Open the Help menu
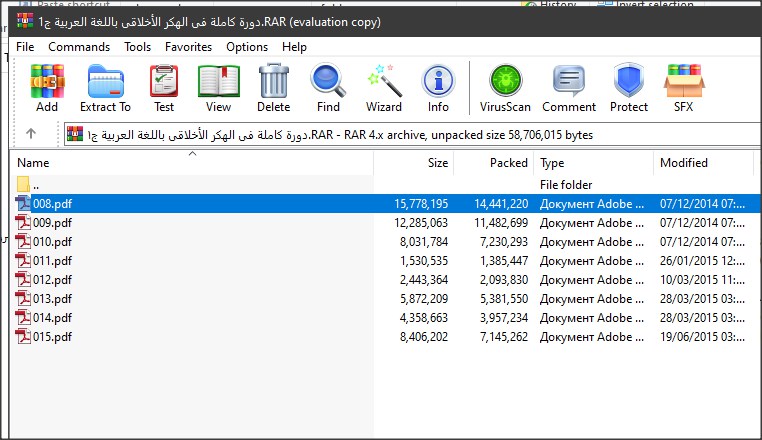This screenshot has width=762, height=440. (x=294, y=47)
